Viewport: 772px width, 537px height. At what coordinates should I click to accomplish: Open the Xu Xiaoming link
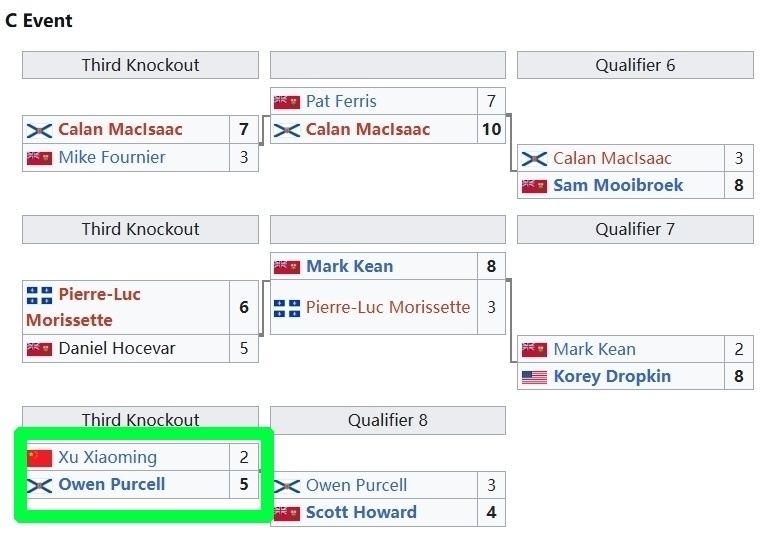107,458
